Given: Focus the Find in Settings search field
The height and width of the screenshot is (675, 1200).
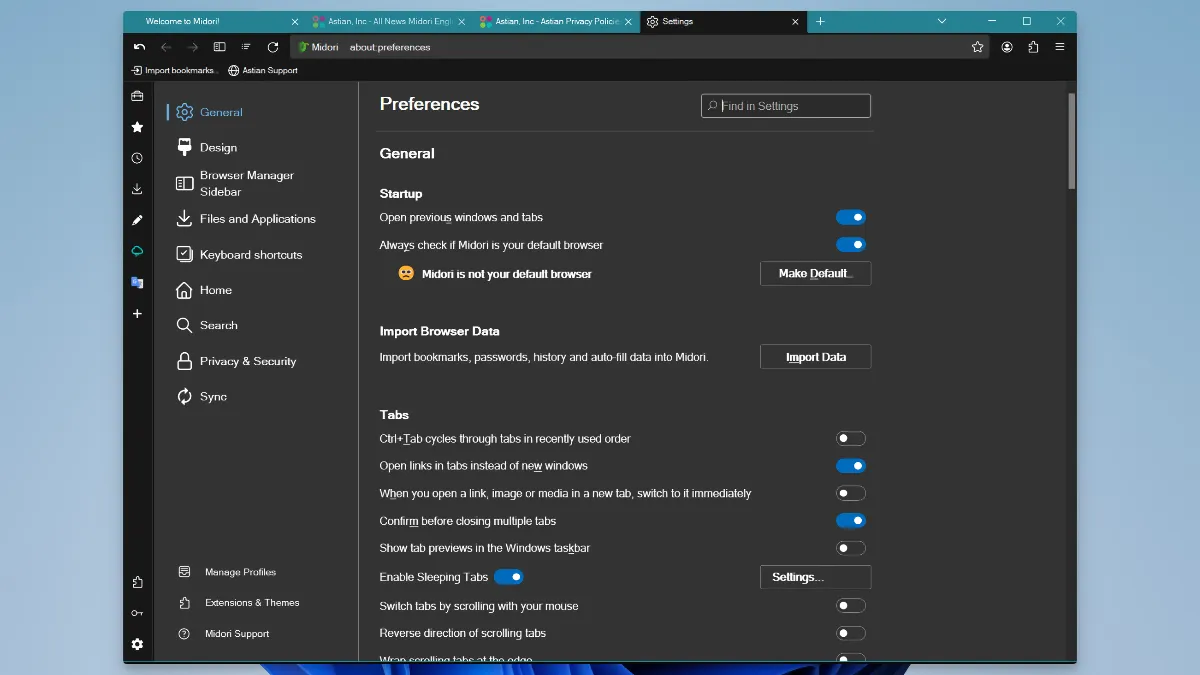Looking at the screenshot, I should [x=790, y=106].
